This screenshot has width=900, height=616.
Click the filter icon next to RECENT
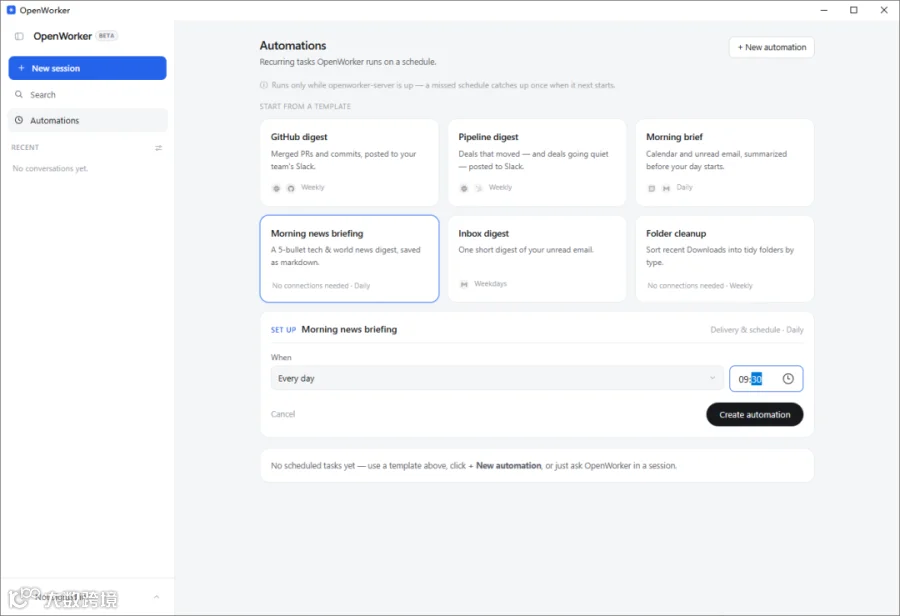point(158,148)
